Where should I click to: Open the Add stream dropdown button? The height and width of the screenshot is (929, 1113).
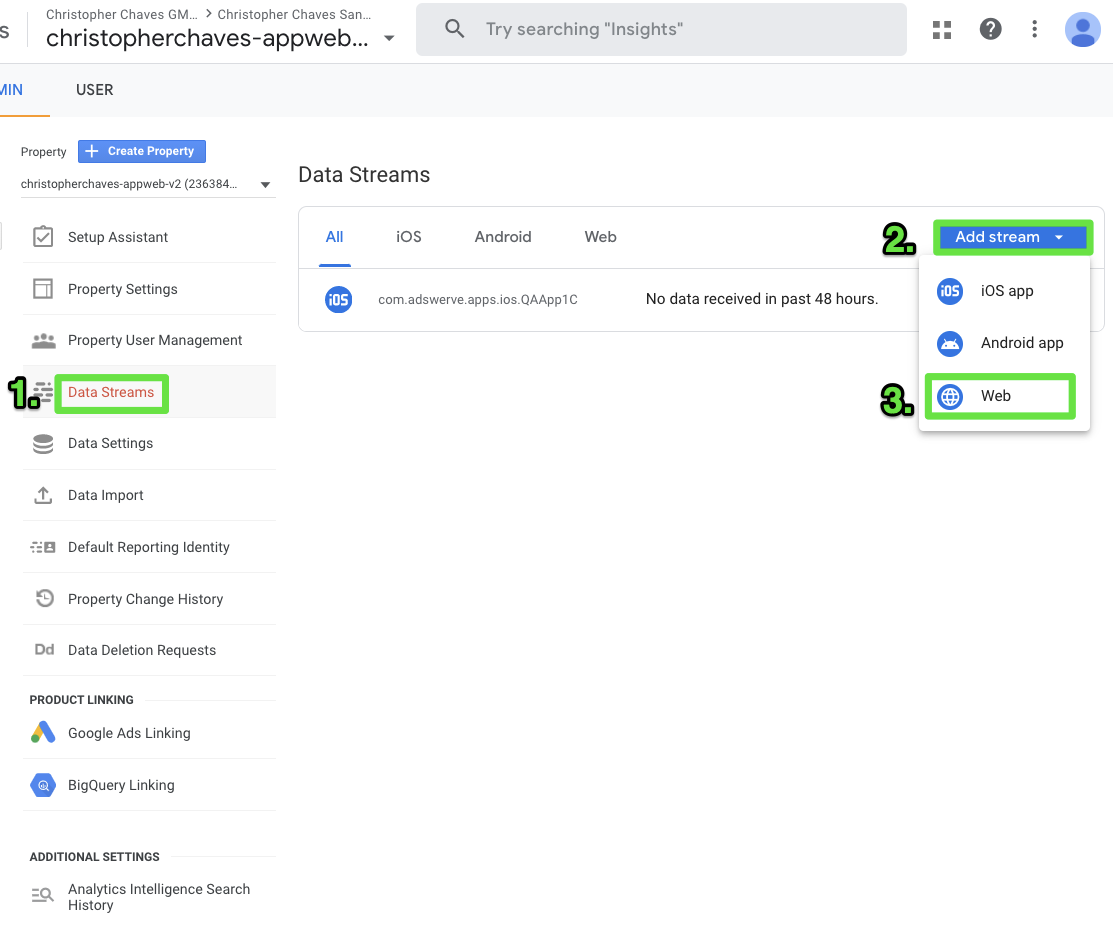pos(1013,237)
